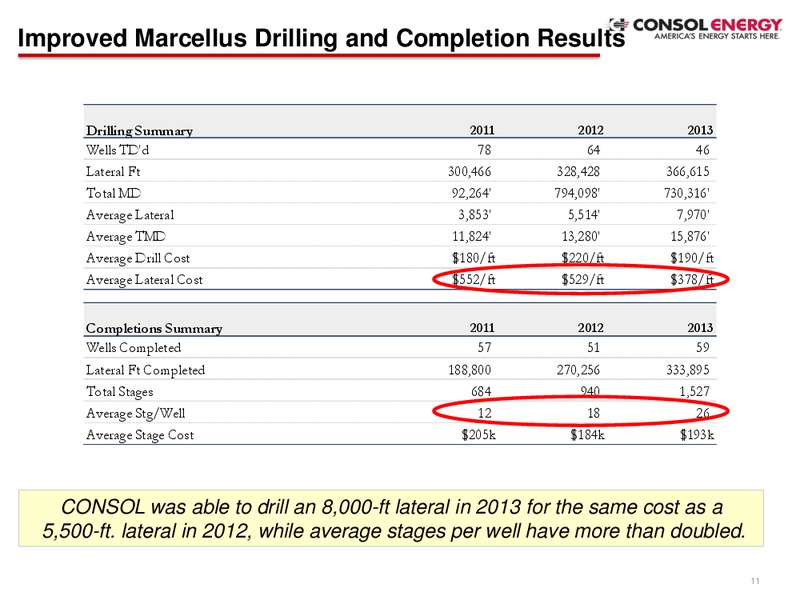The image size is (800, 600).
Task: Click the CONSOL Energy logo
Action: click(x=694, y=29)
